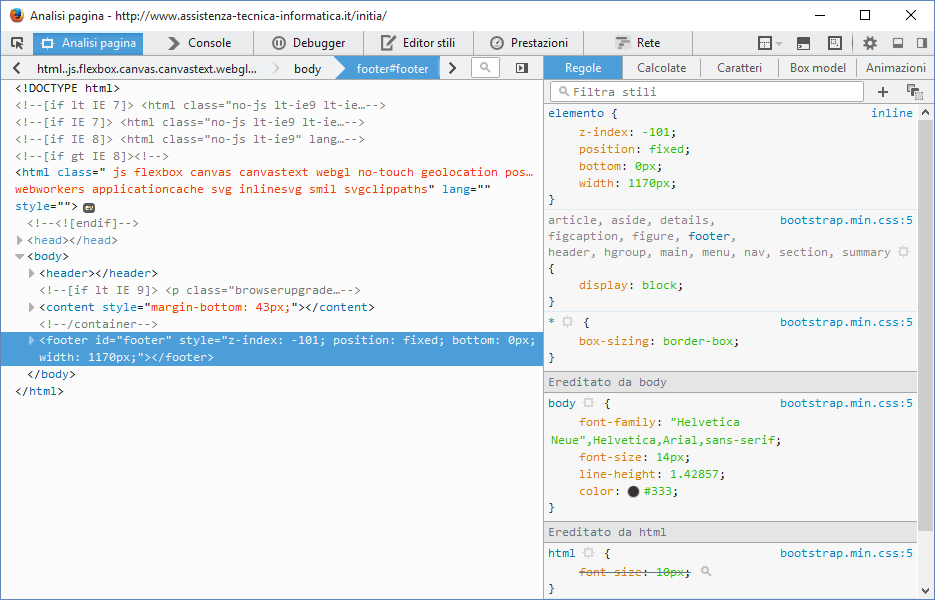935x600 pixels.
Task: Open the Debugger panel
Action: click(x=309, y=43)
